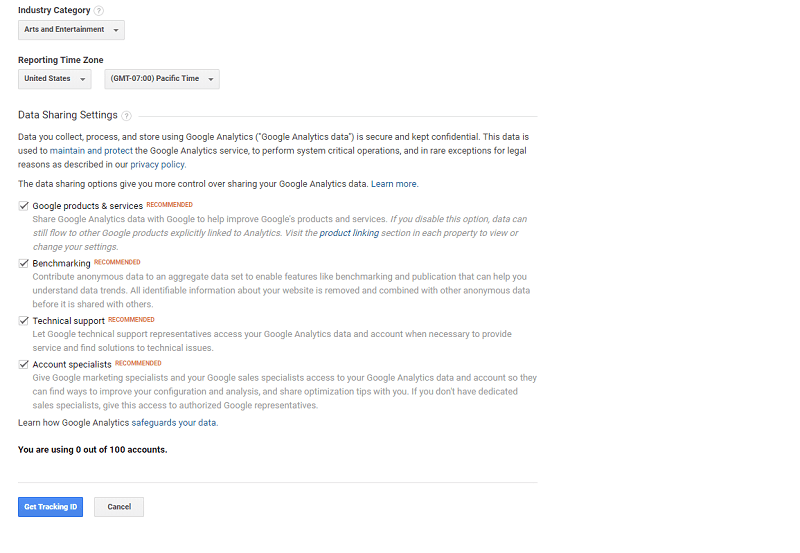Click the Account specialists option label
The height and width of the screenshot is (553, 800).
point(72,364)
